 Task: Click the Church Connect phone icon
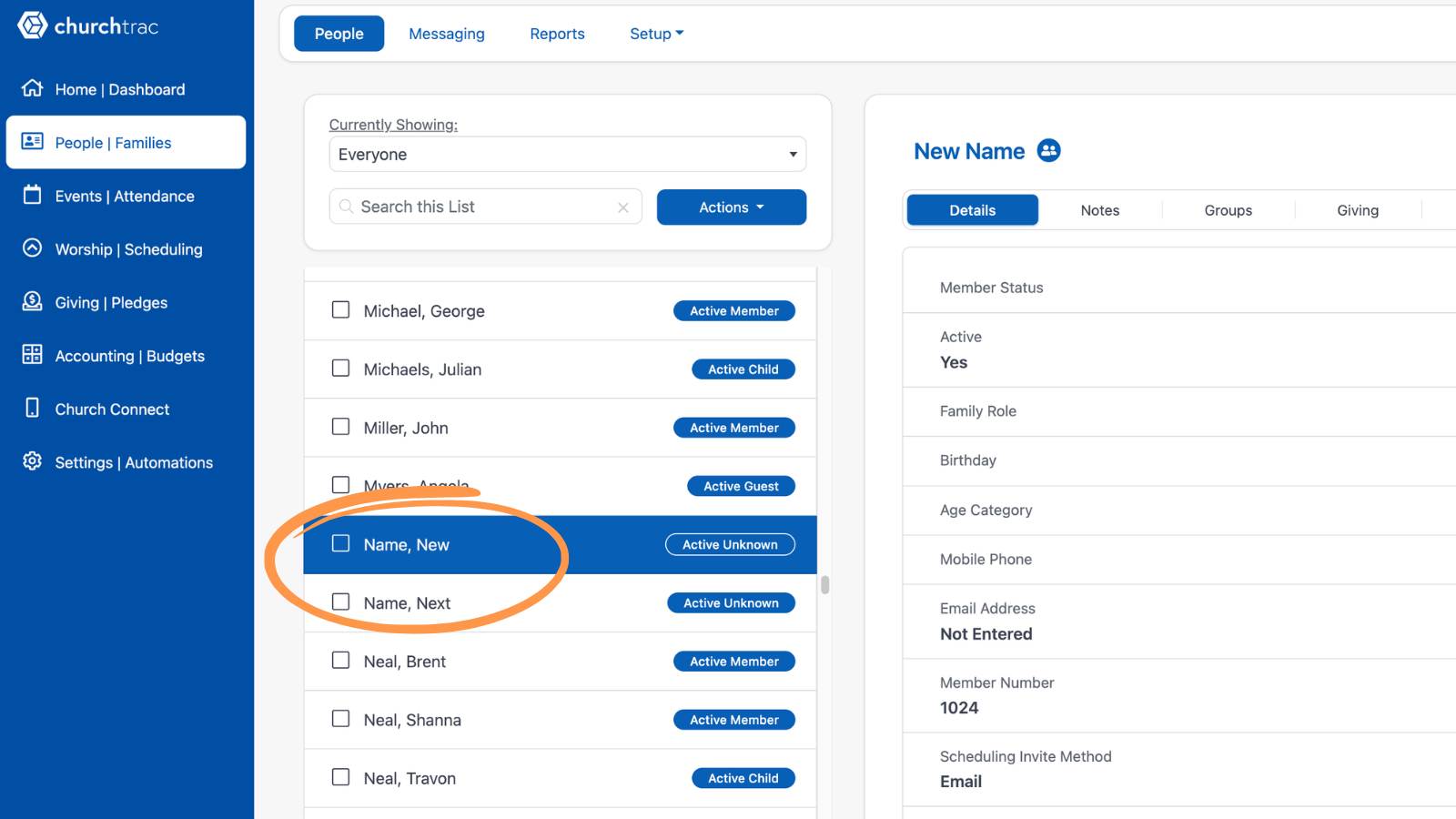click(x=33, y=408)
